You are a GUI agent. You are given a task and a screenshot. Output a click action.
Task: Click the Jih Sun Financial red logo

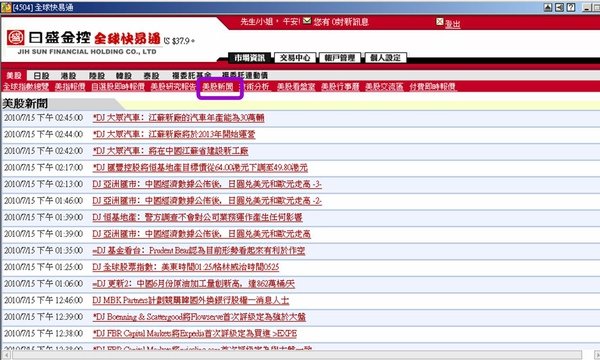pyautogui.click(x=16, y=37)
